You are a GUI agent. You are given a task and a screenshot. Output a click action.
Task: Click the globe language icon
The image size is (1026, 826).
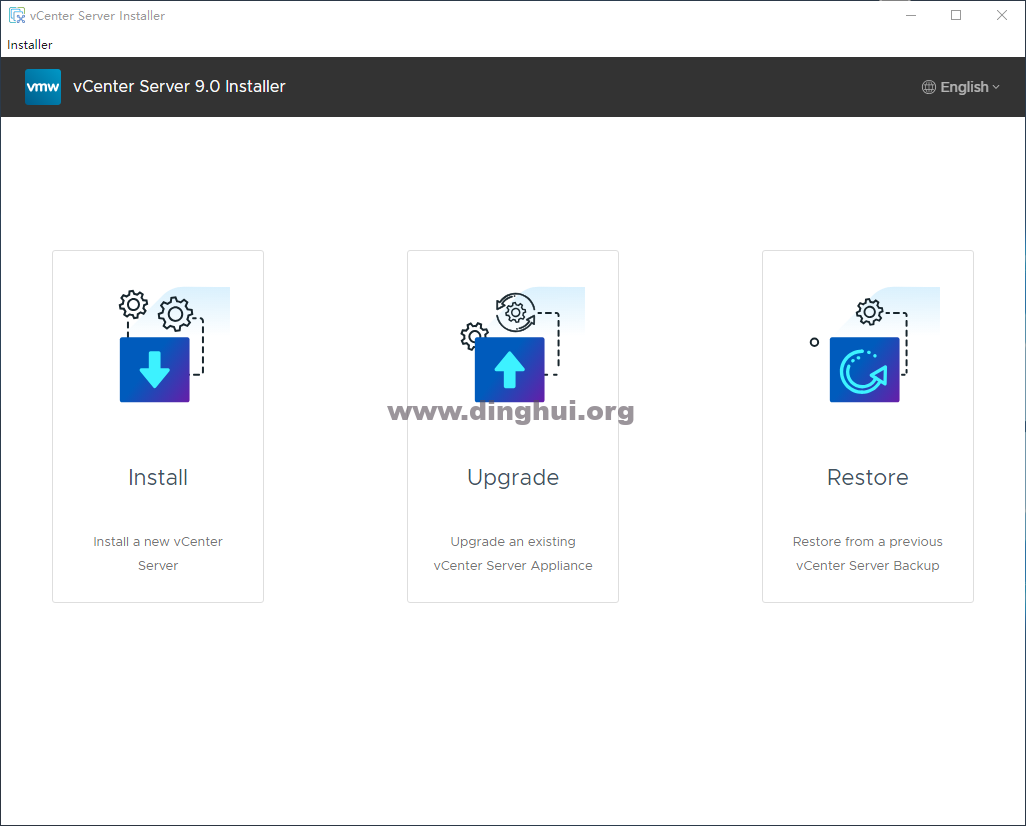tap(929, 87)
